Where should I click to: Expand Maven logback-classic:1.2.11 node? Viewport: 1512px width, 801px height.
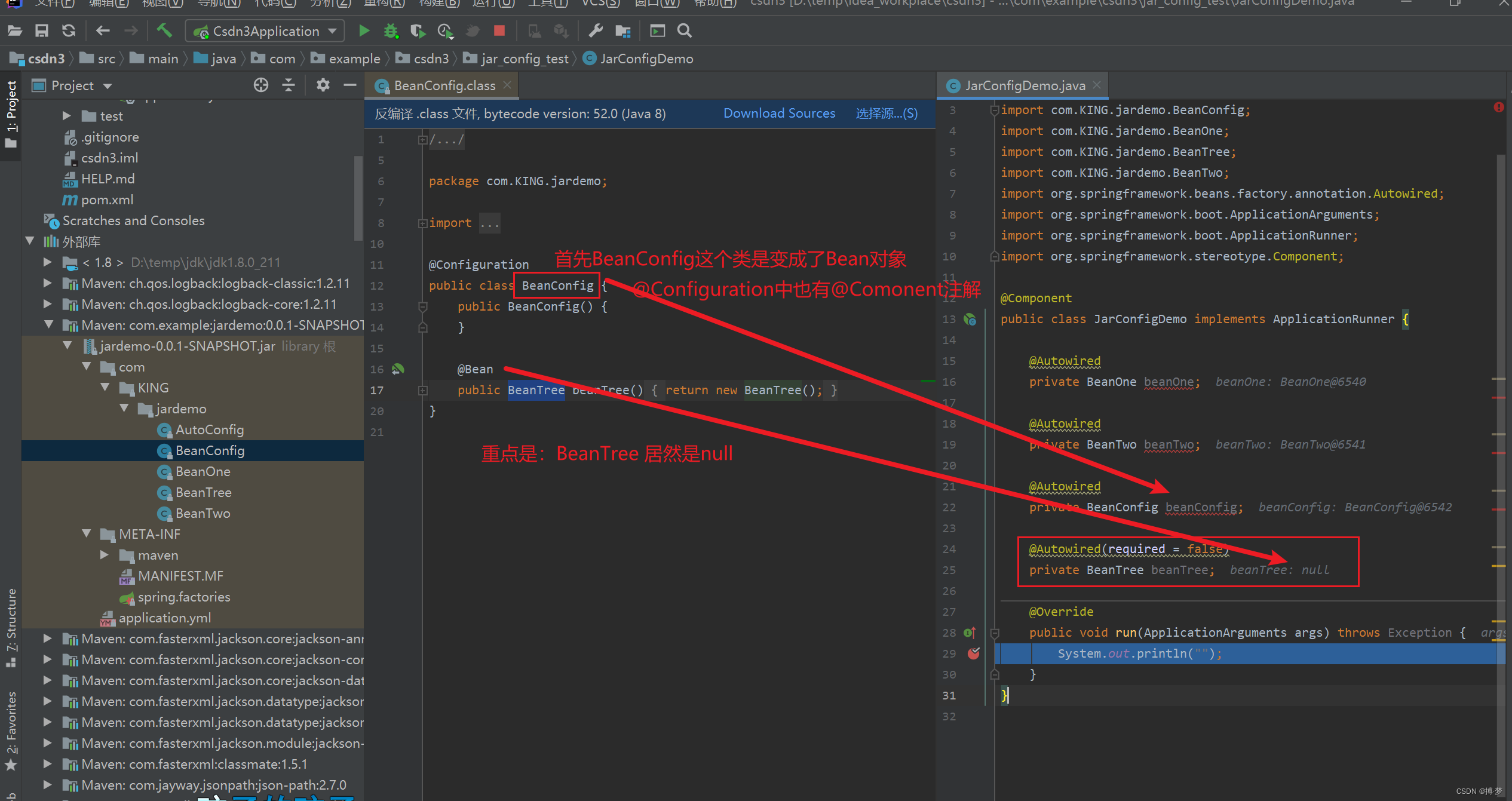(48, 283)
